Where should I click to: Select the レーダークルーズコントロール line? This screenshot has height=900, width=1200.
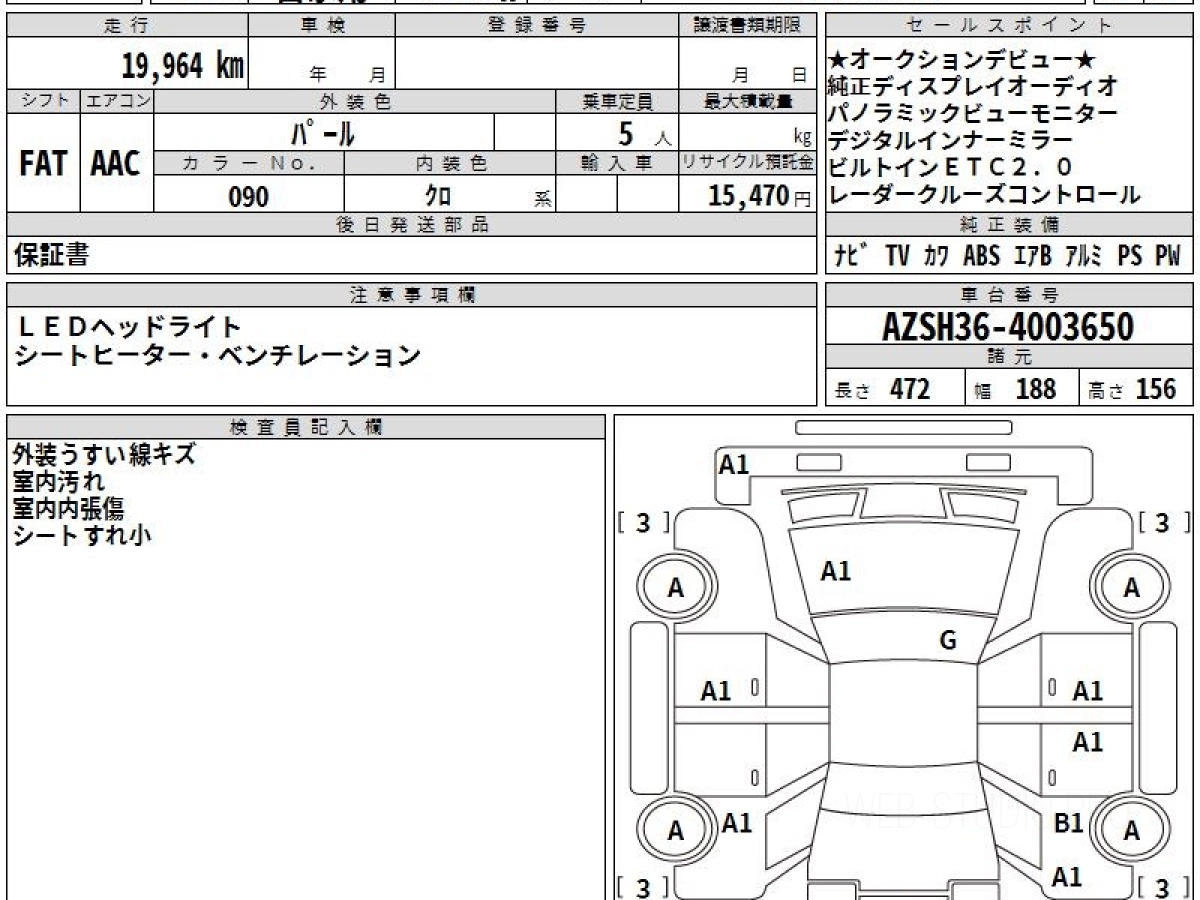click(984, 196)
